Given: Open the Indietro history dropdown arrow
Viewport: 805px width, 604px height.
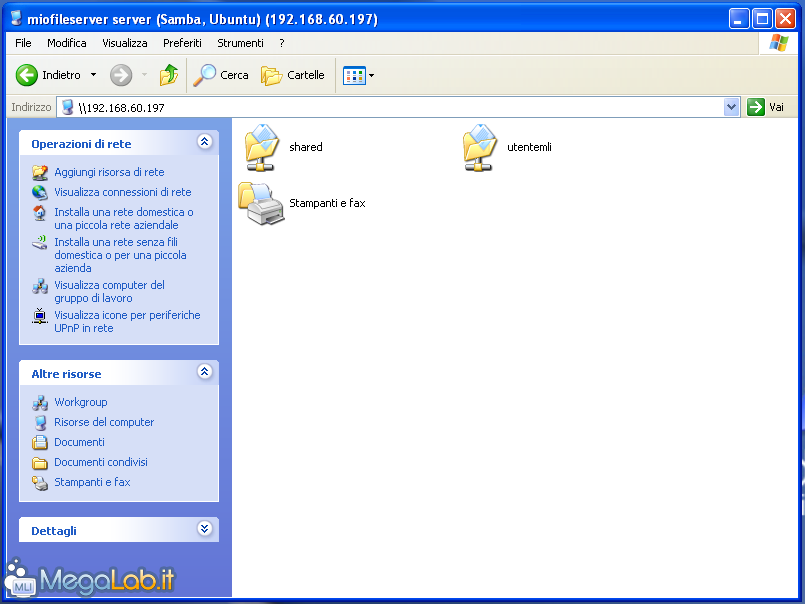Looking at the screenshot, I should coord(93,75).
